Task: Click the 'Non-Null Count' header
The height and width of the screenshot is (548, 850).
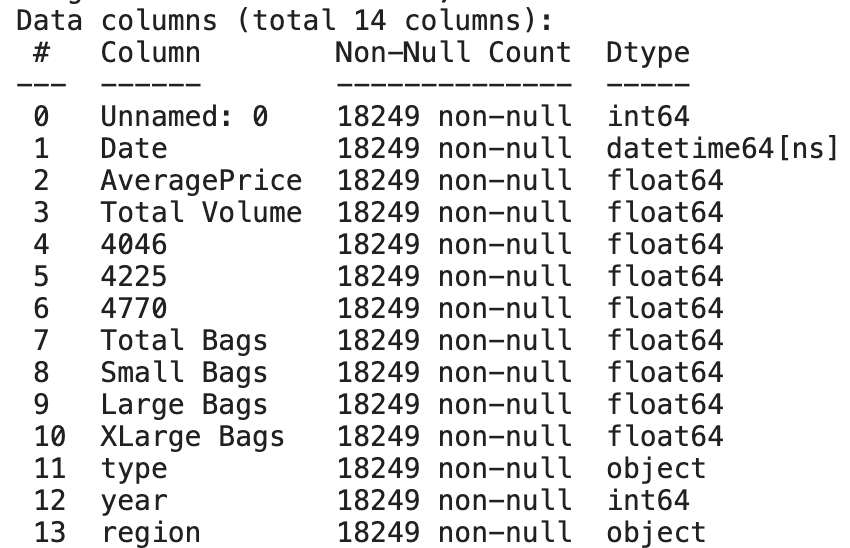Action: coord(453,53)
